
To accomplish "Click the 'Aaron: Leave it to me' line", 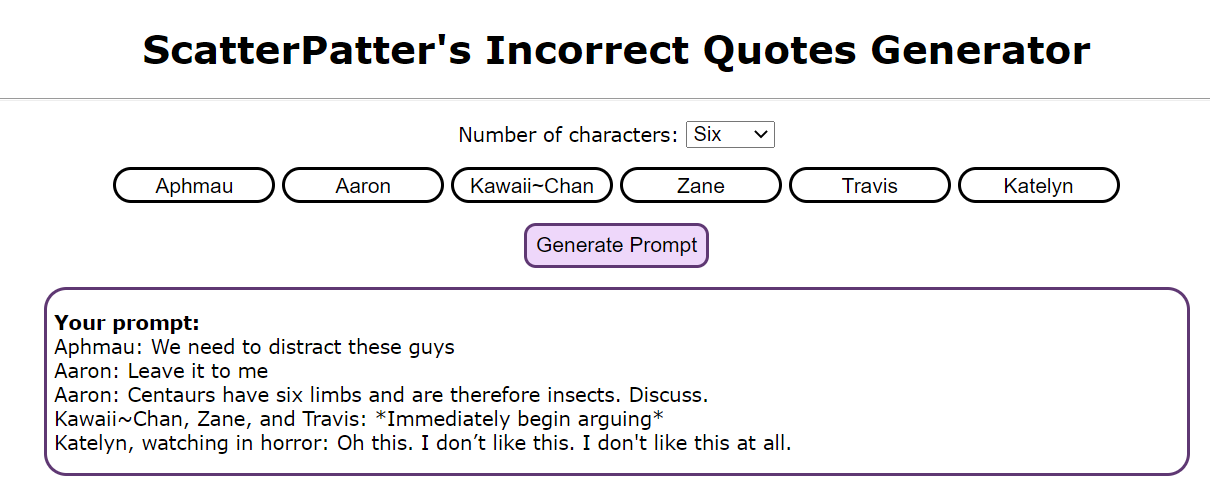I will coord(161,371).
